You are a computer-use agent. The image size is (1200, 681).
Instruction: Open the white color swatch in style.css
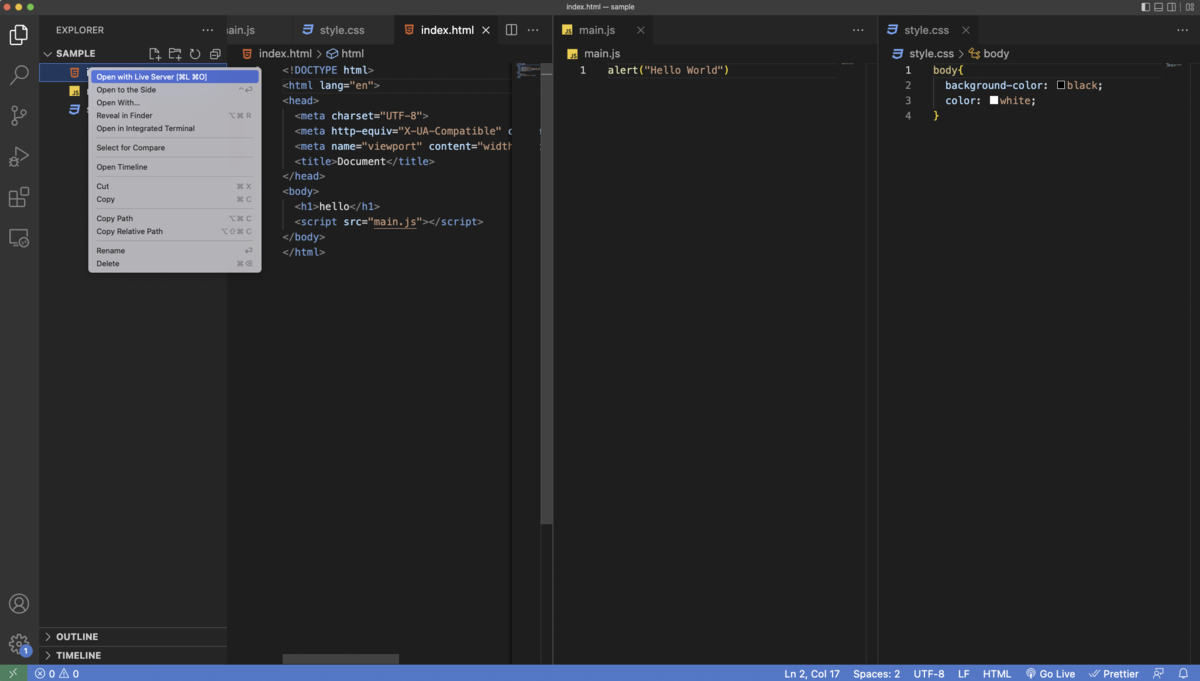(994, 101)
